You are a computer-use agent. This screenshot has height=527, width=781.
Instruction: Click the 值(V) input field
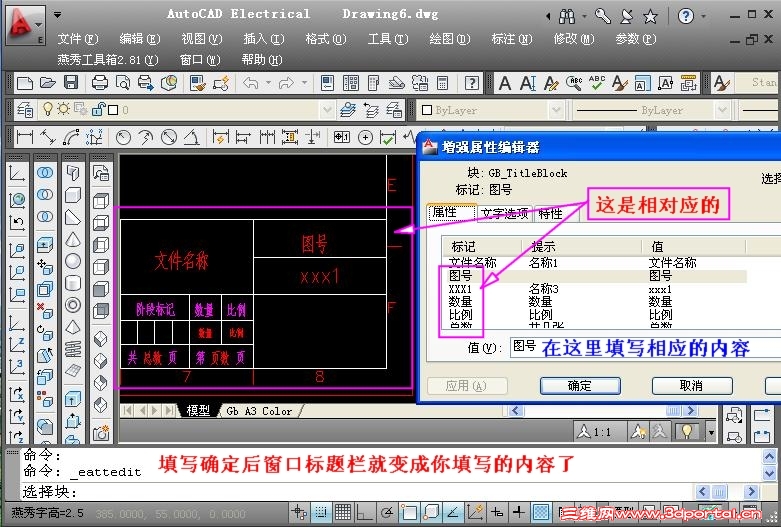[x=645, y=347]
